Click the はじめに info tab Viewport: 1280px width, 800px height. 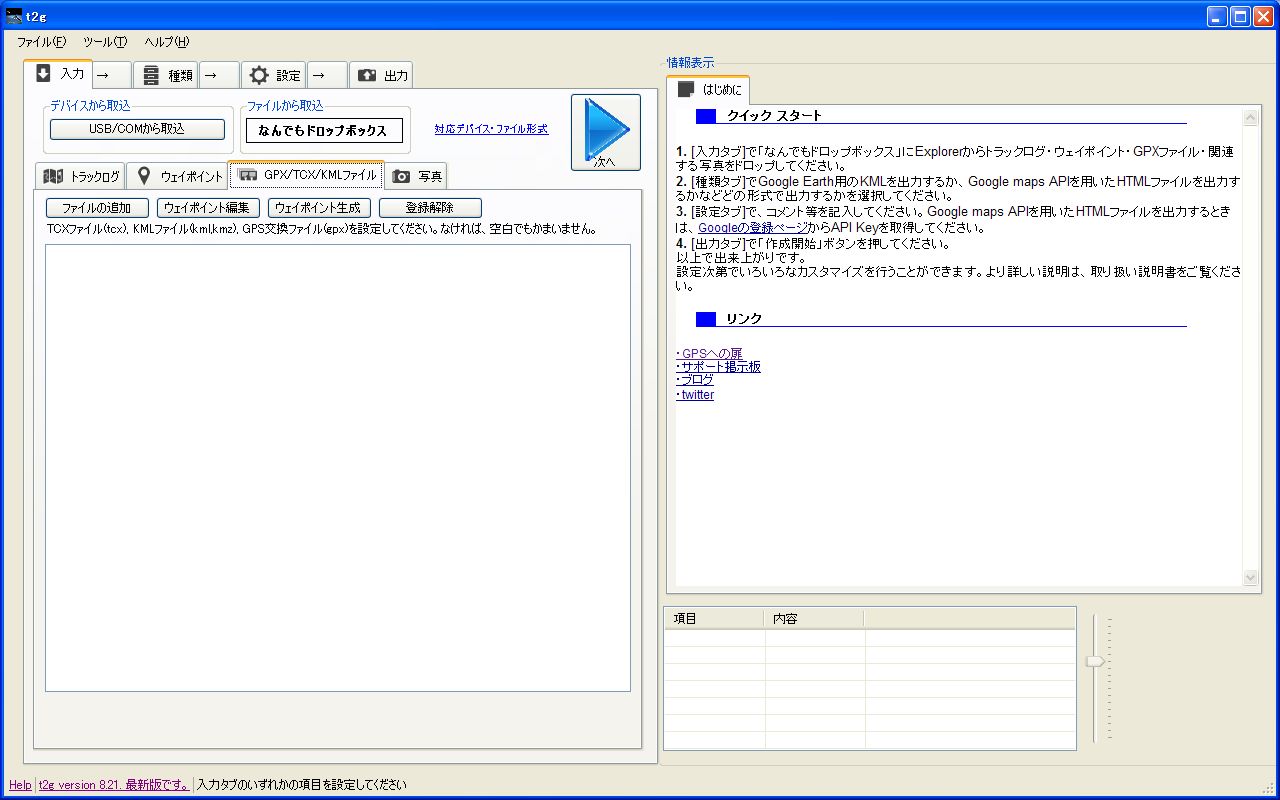(708, 89)
